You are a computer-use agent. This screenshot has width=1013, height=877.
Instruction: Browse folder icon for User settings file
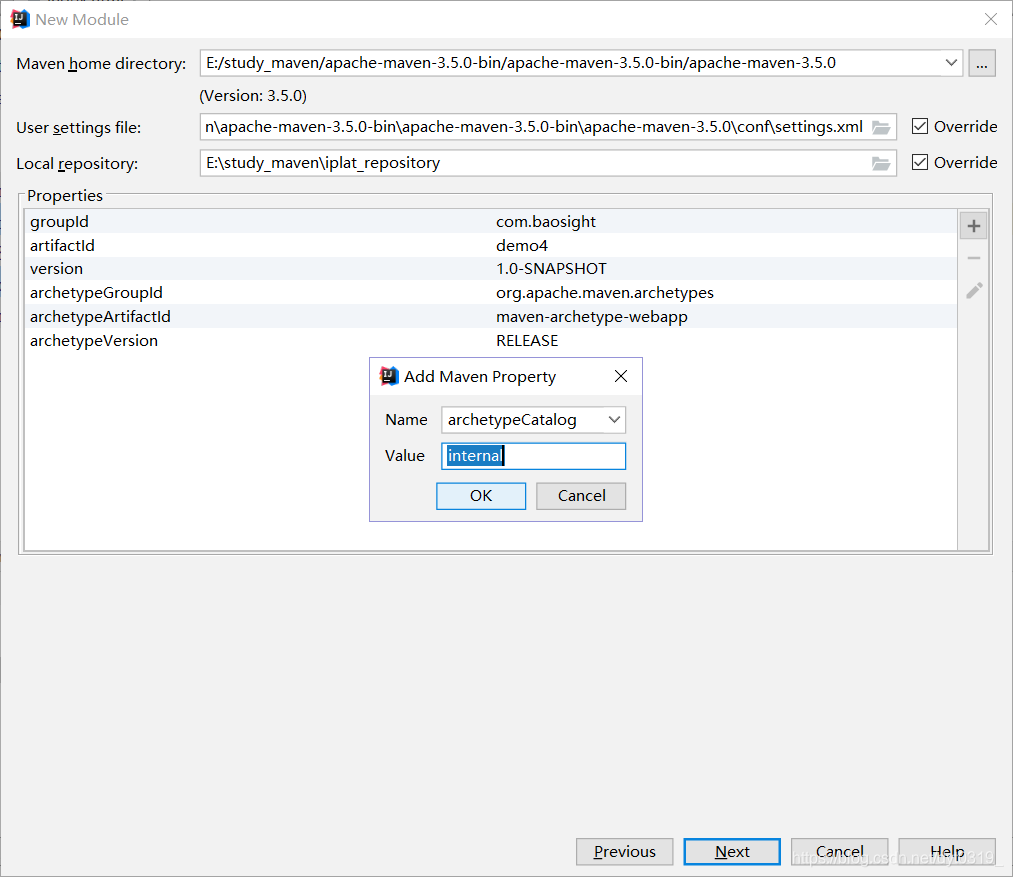pos(881,127)
